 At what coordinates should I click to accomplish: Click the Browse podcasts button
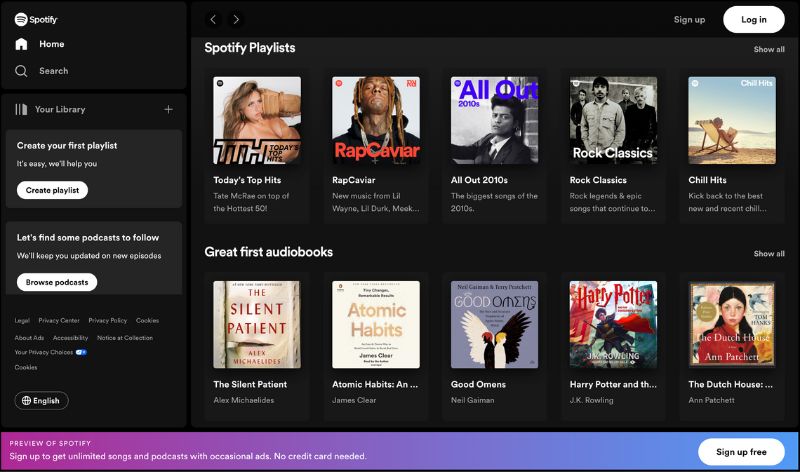57,282
